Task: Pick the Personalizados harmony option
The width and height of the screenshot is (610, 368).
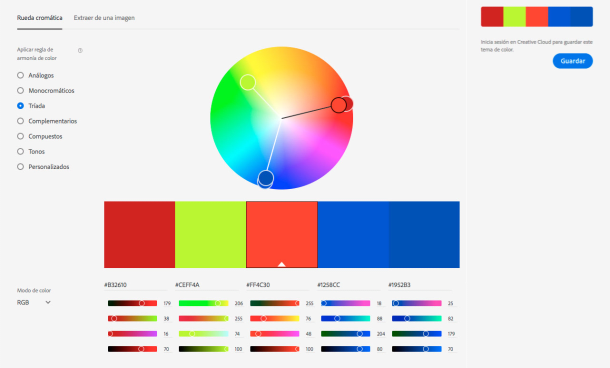Action: click(43, 166)
